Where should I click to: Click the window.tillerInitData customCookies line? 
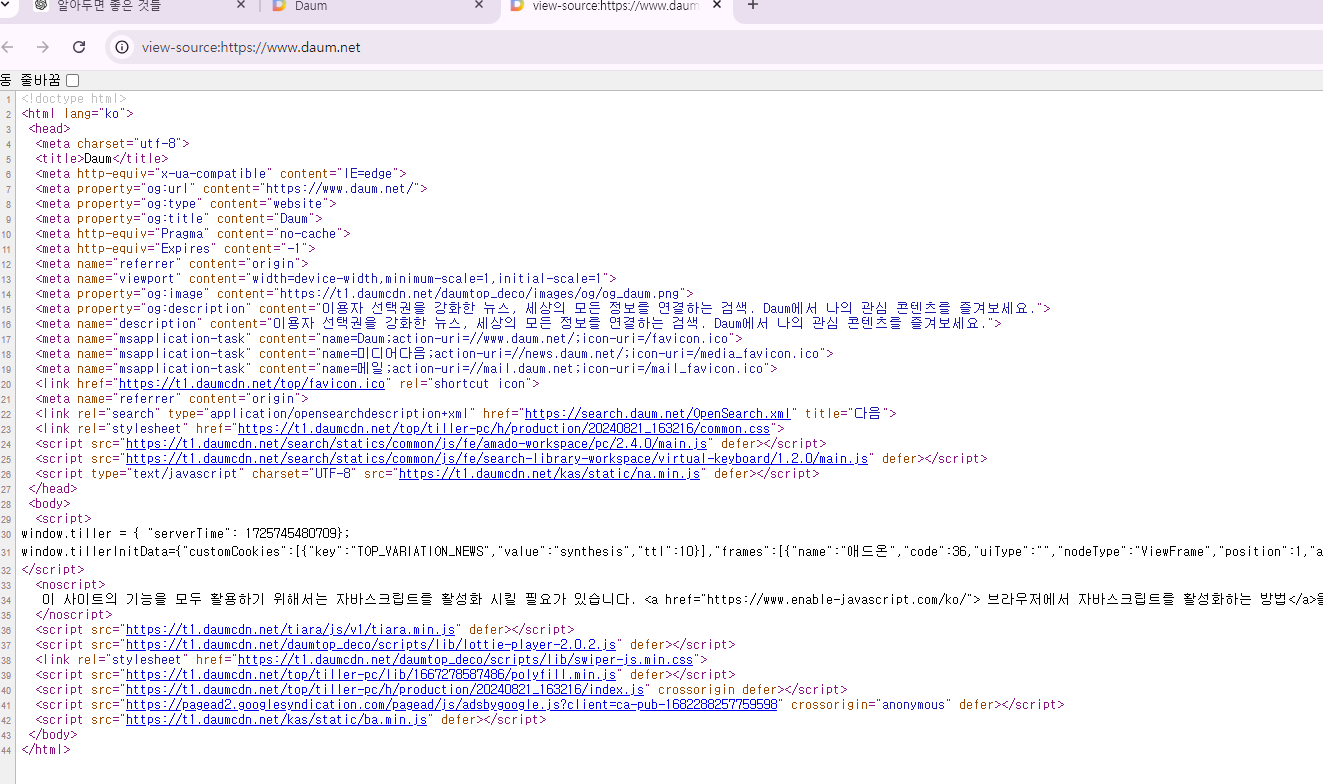click(x=672, y=551)
